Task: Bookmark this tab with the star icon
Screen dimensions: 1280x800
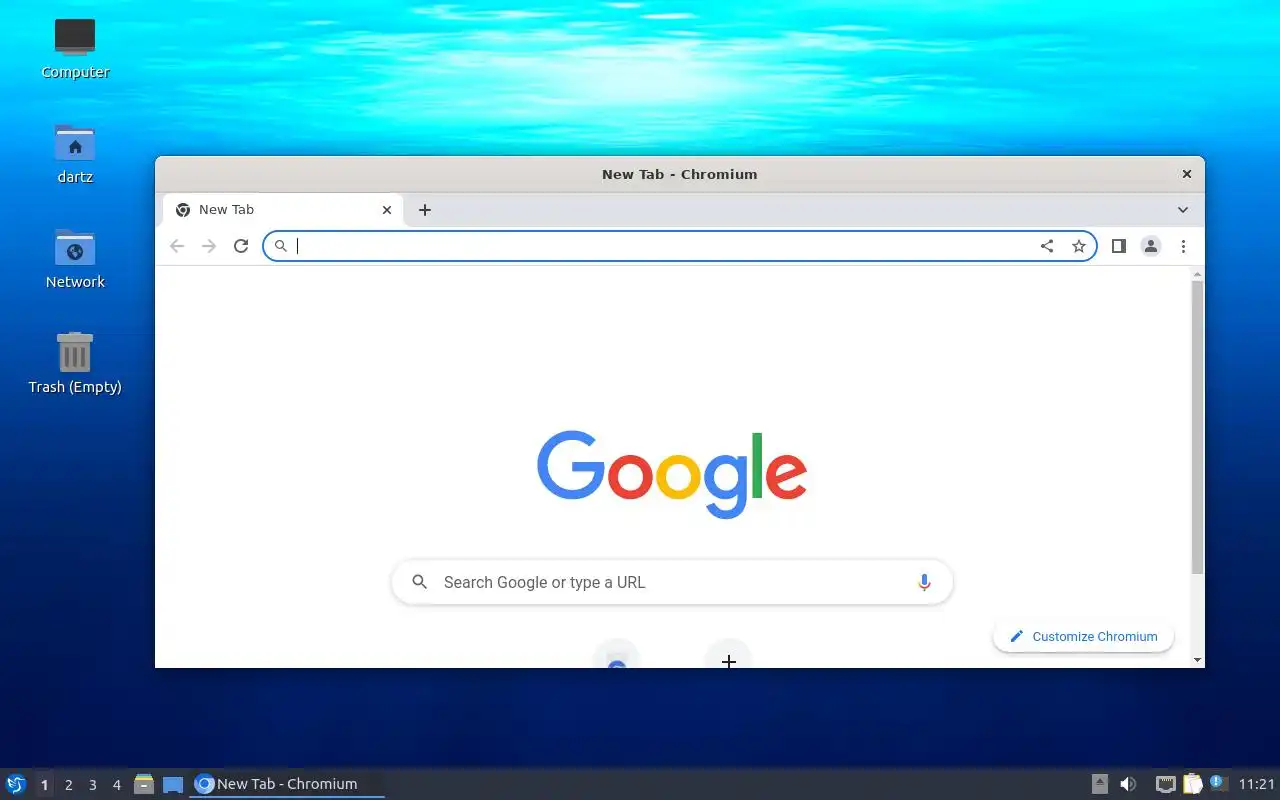Action: [x=1079, y=246]
